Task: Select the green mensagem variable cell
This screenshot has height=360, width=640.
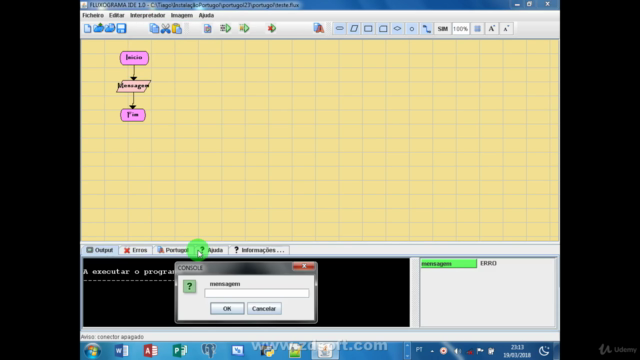Action: coord(449,264)
